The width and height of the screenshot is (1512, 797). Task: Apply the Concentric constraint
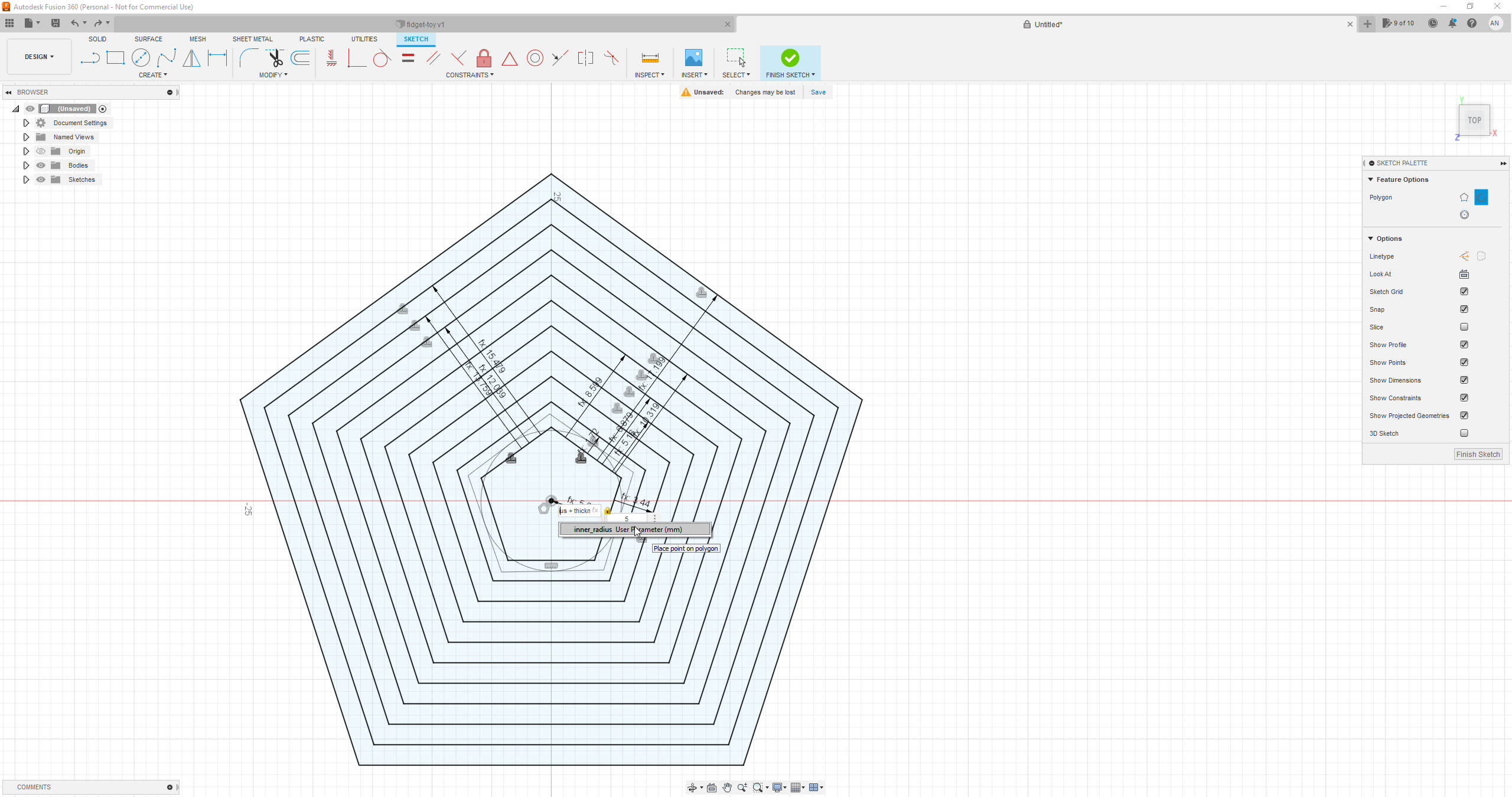(x=535, y=58)
